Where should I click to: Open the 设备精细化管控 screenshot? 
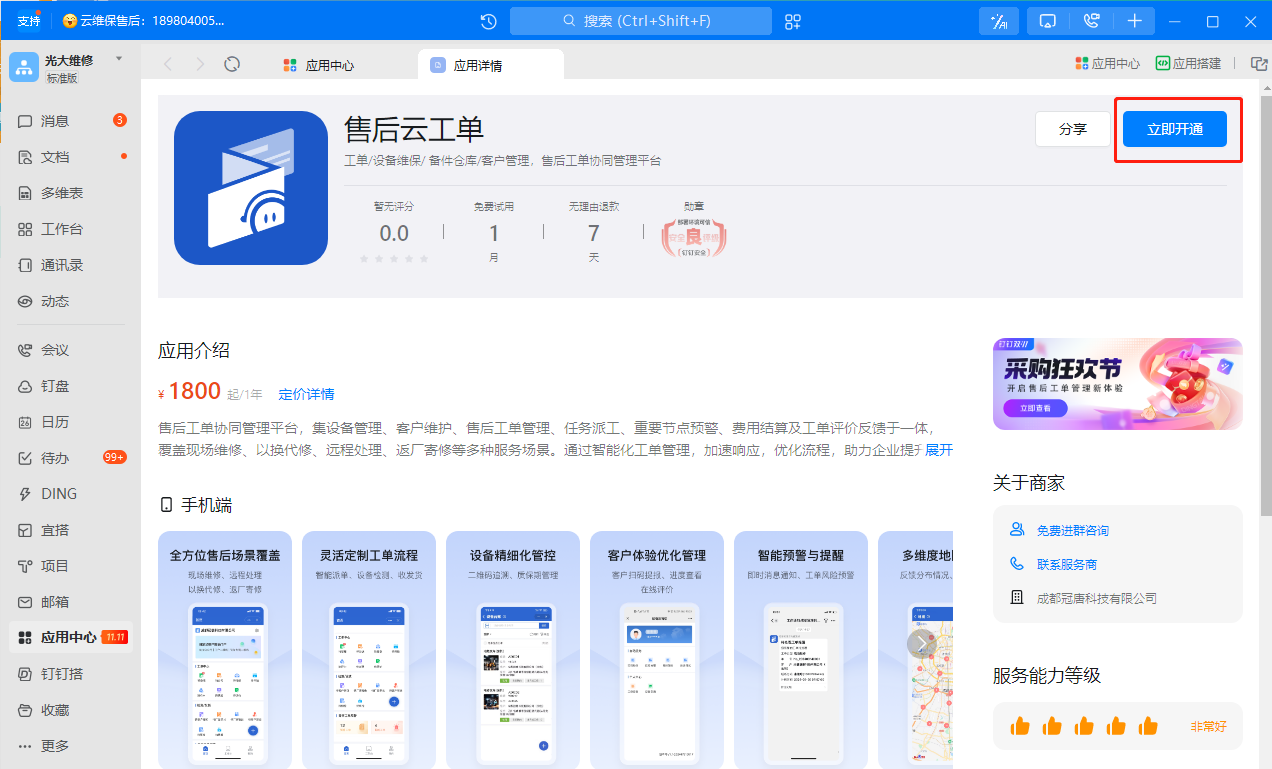click(513, 650)
